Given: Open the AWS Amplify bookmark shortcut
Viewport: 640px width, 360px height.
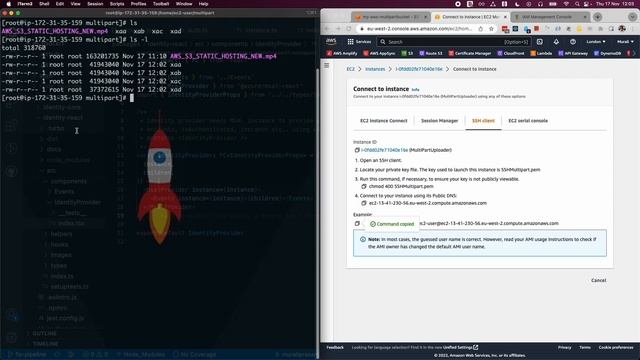Looking at the screenshot, I should (x=342, y=53).
